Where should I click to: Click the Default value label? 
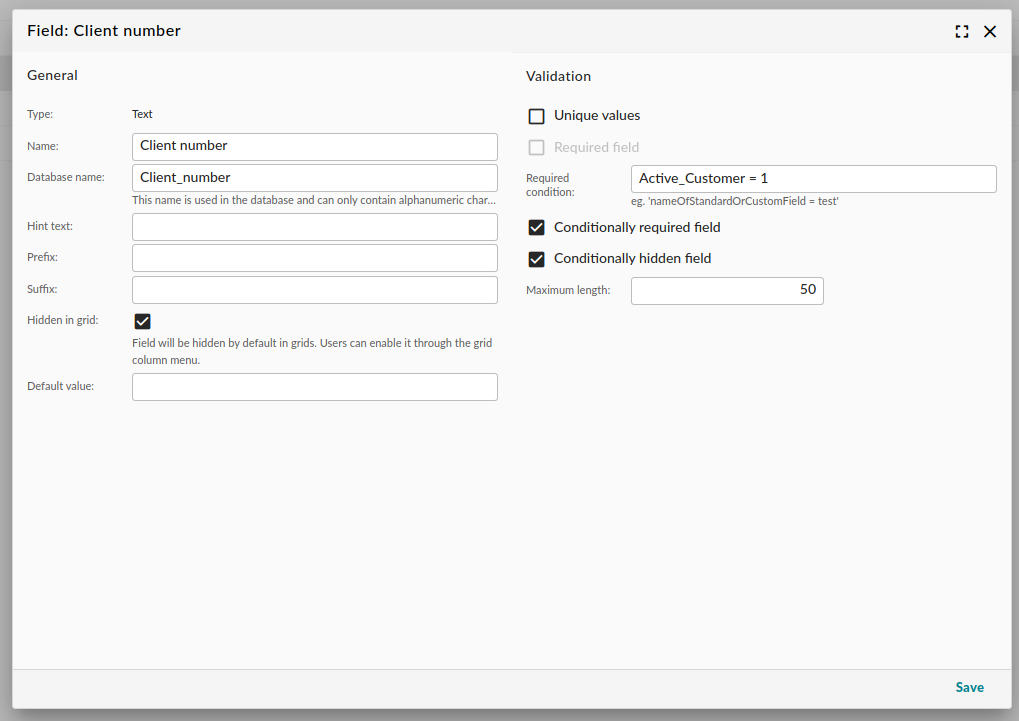[60, 386]
